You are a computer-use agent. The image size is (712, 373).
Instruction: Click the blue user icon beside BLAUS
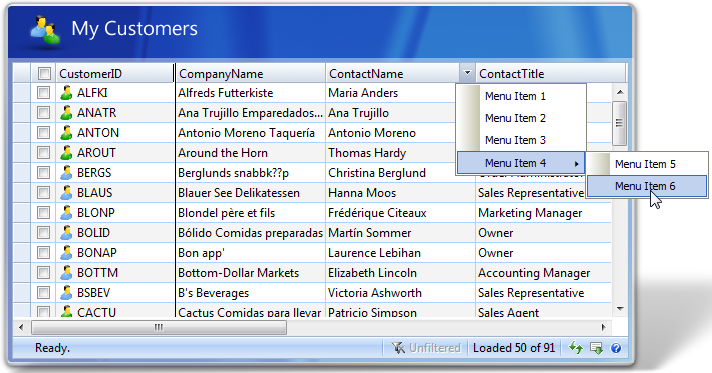(x=66, y=193)
